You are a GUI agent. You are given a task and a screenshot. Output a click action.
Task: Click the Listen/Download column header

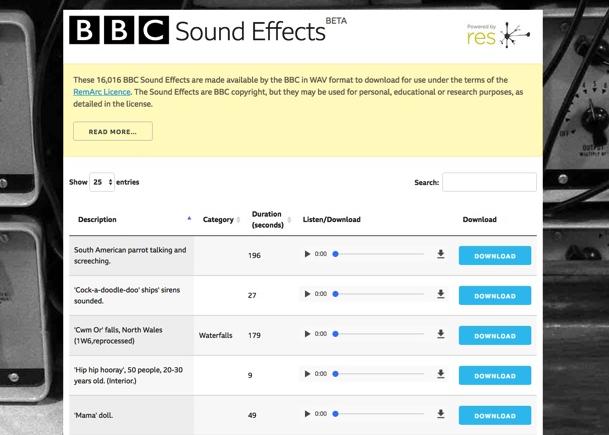point(332,219)
